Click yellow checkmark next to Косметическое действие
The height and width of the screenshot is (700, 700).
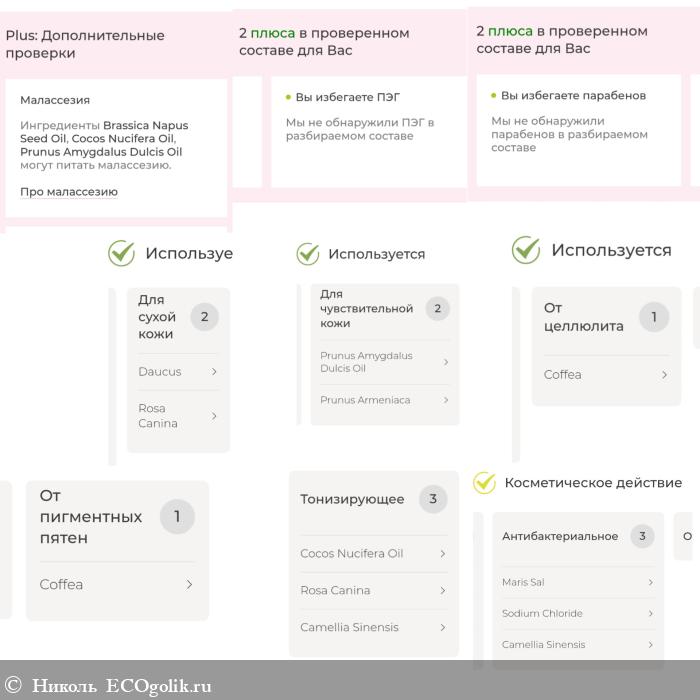(x=484, y=483)
